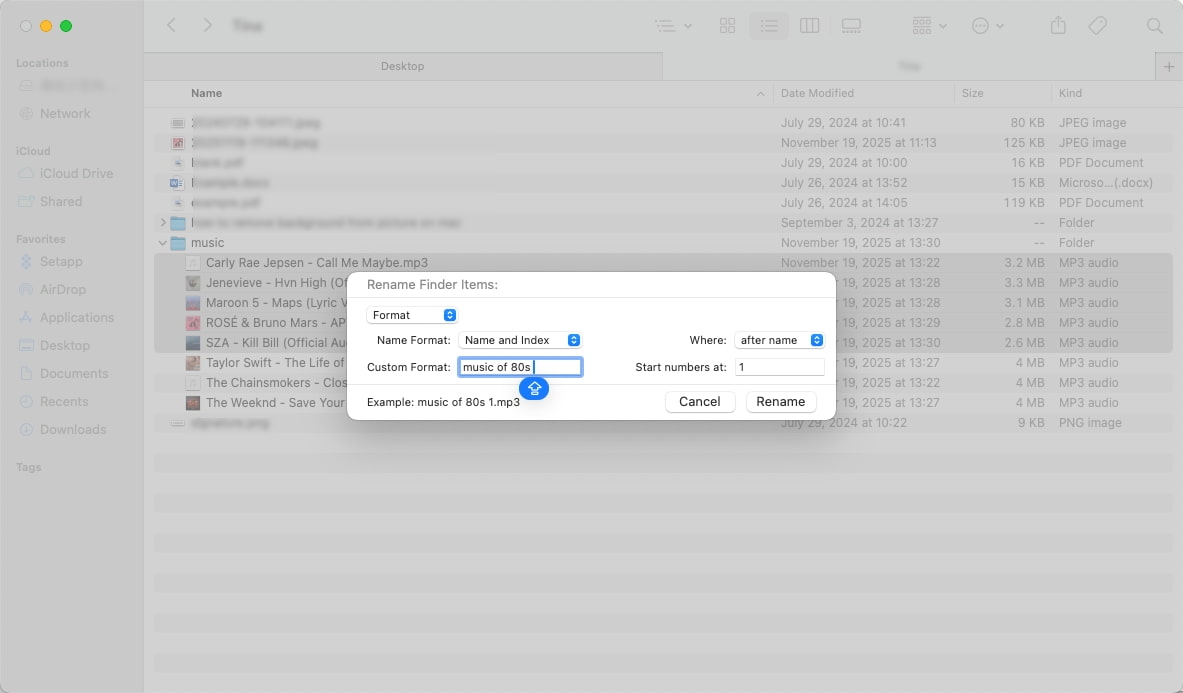The image size is (1183, 693).
Task: Open Finder search magnifier
Action: point(1155,25)
